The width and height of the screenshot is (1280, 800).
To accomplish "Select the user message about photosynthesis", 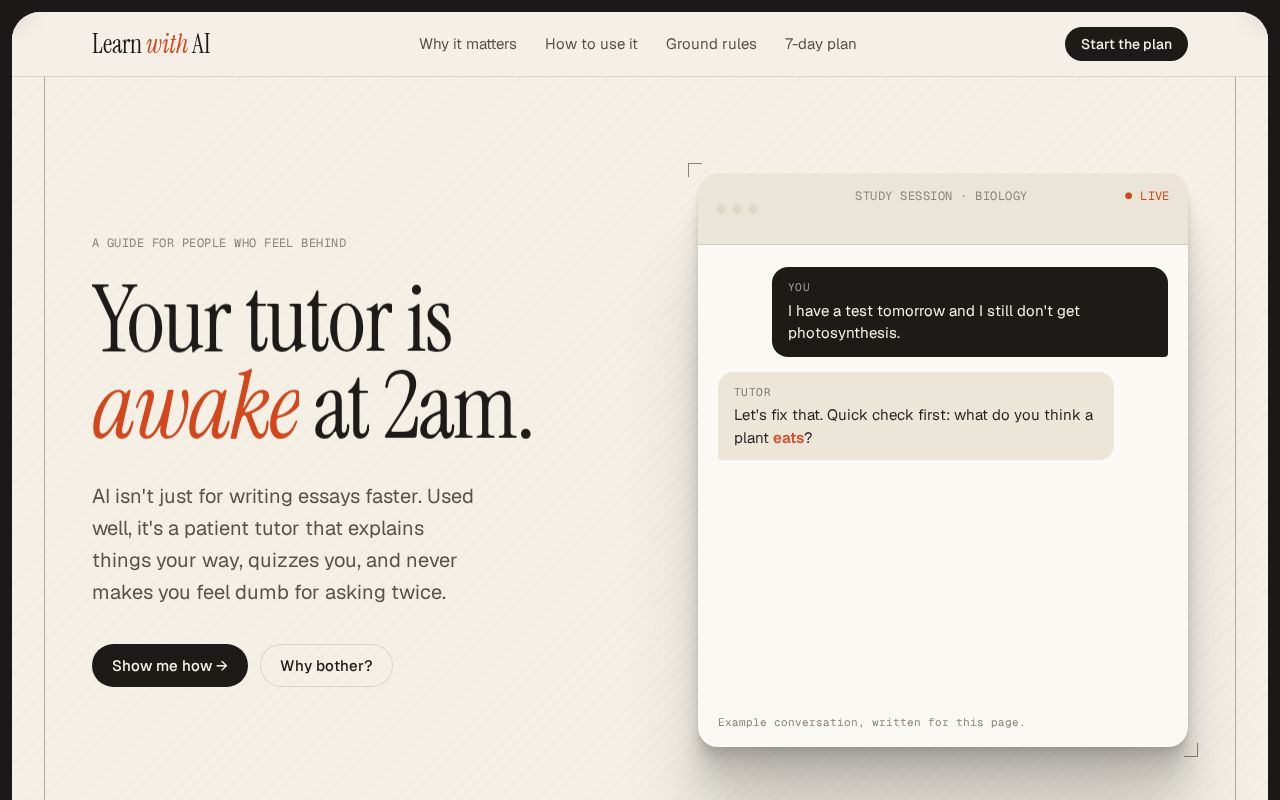I will pos(970,312).
